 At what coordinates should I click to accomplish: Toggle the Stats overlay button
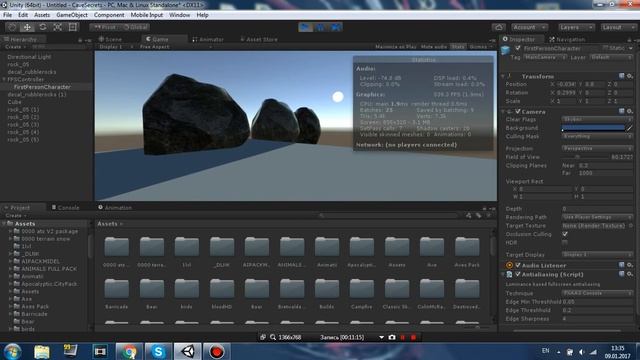click(458, 47)
